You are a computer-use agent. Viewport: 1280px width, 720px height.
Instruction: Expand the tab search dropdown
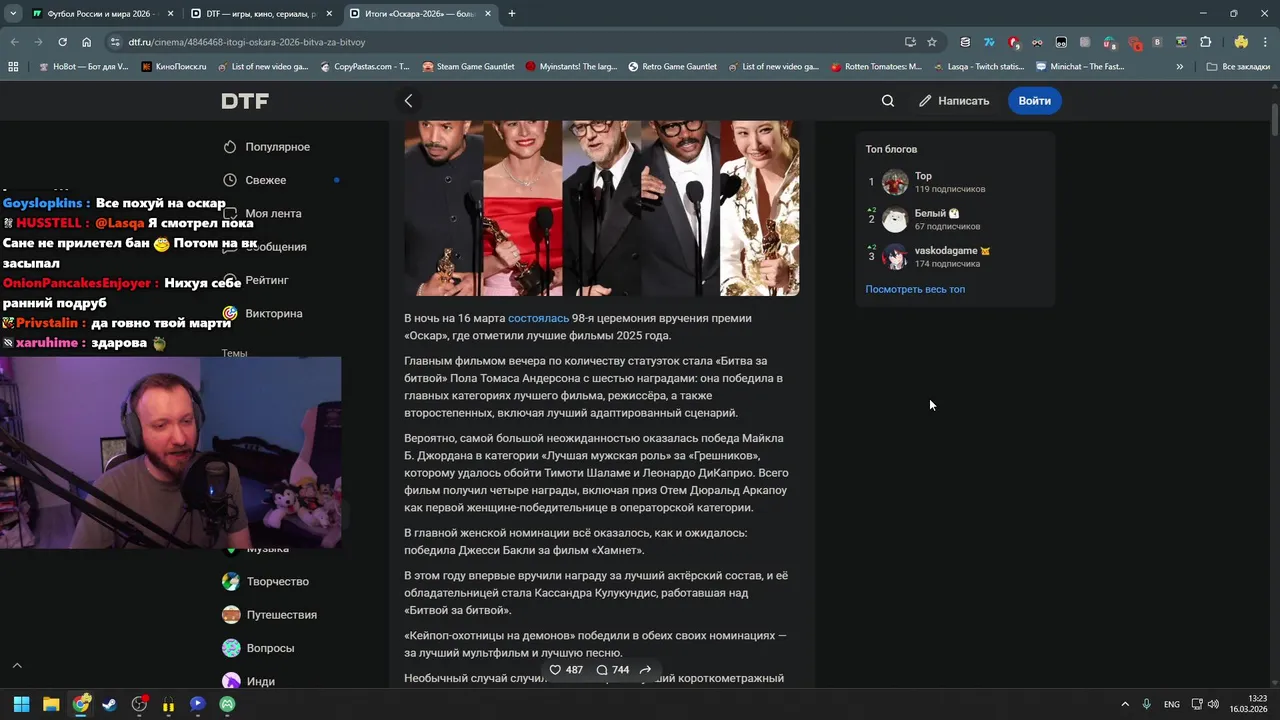tap(13, 14)
